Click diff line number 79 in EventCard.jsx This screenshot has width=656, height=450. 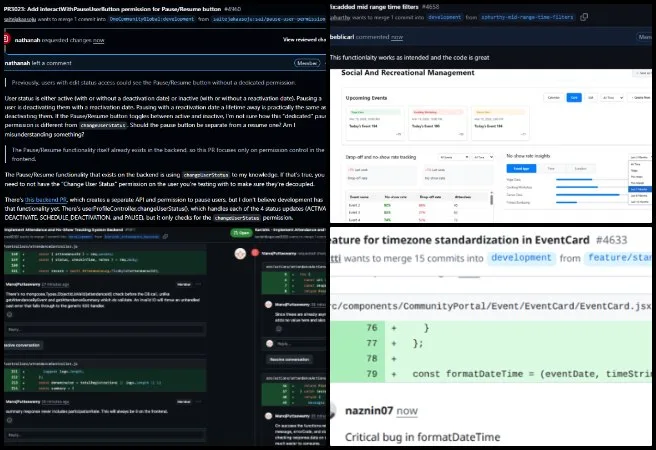(x=372, y=373)
